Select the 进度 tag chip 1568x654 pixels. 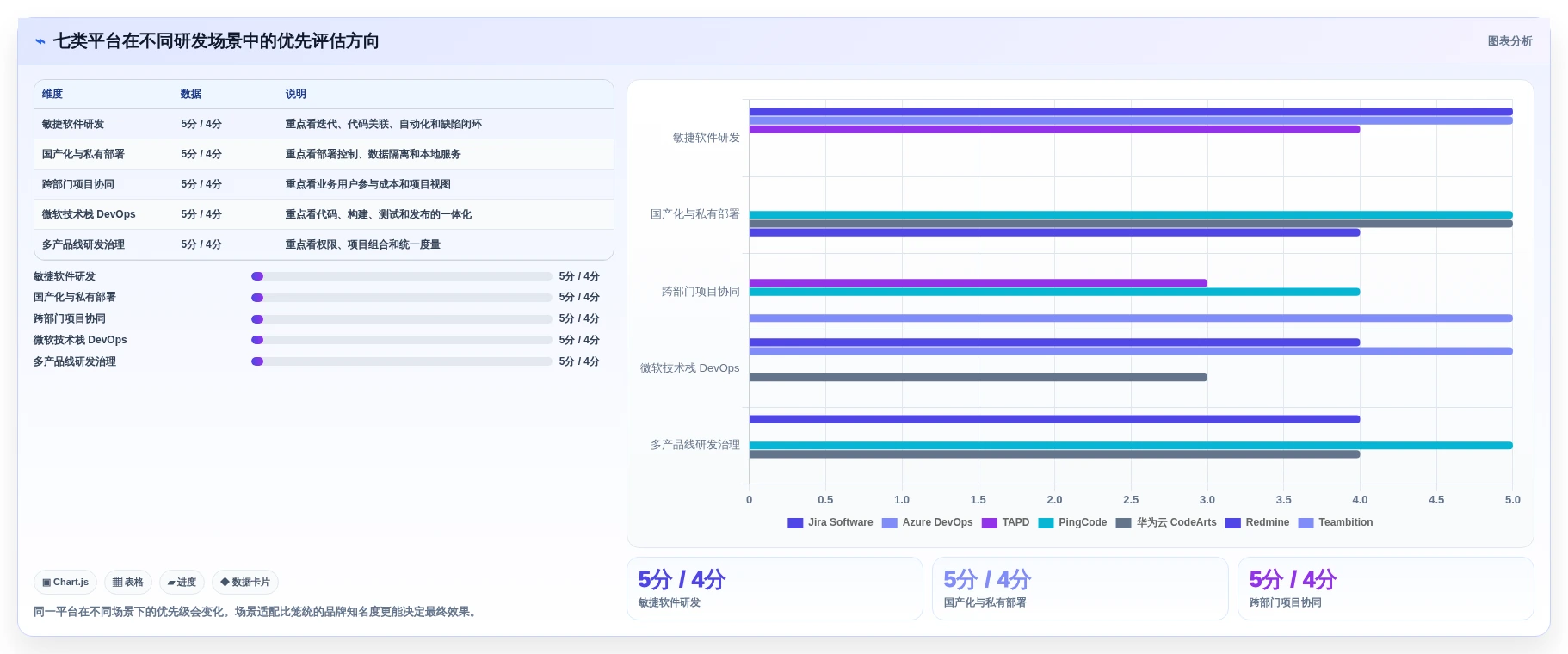tap(182, 582)
